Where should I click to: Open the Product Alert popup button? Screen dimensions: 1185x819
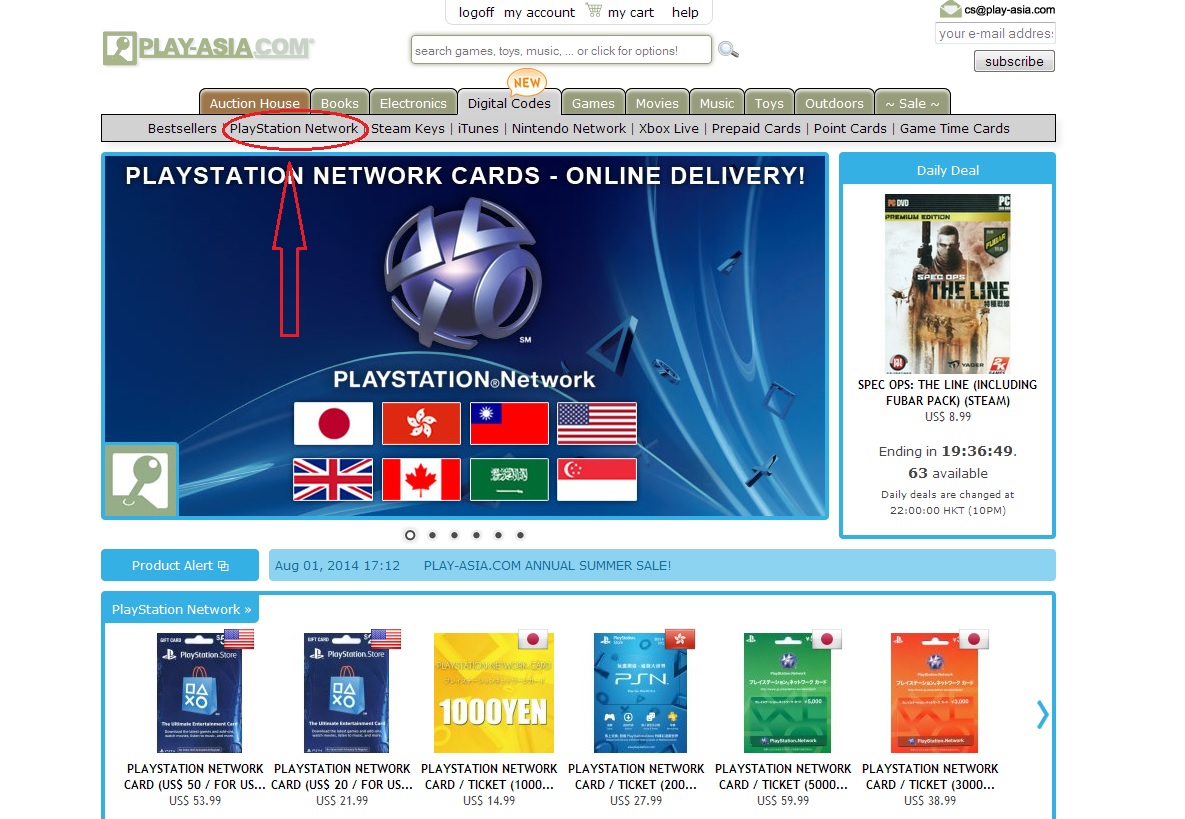(x=180, y=565)
